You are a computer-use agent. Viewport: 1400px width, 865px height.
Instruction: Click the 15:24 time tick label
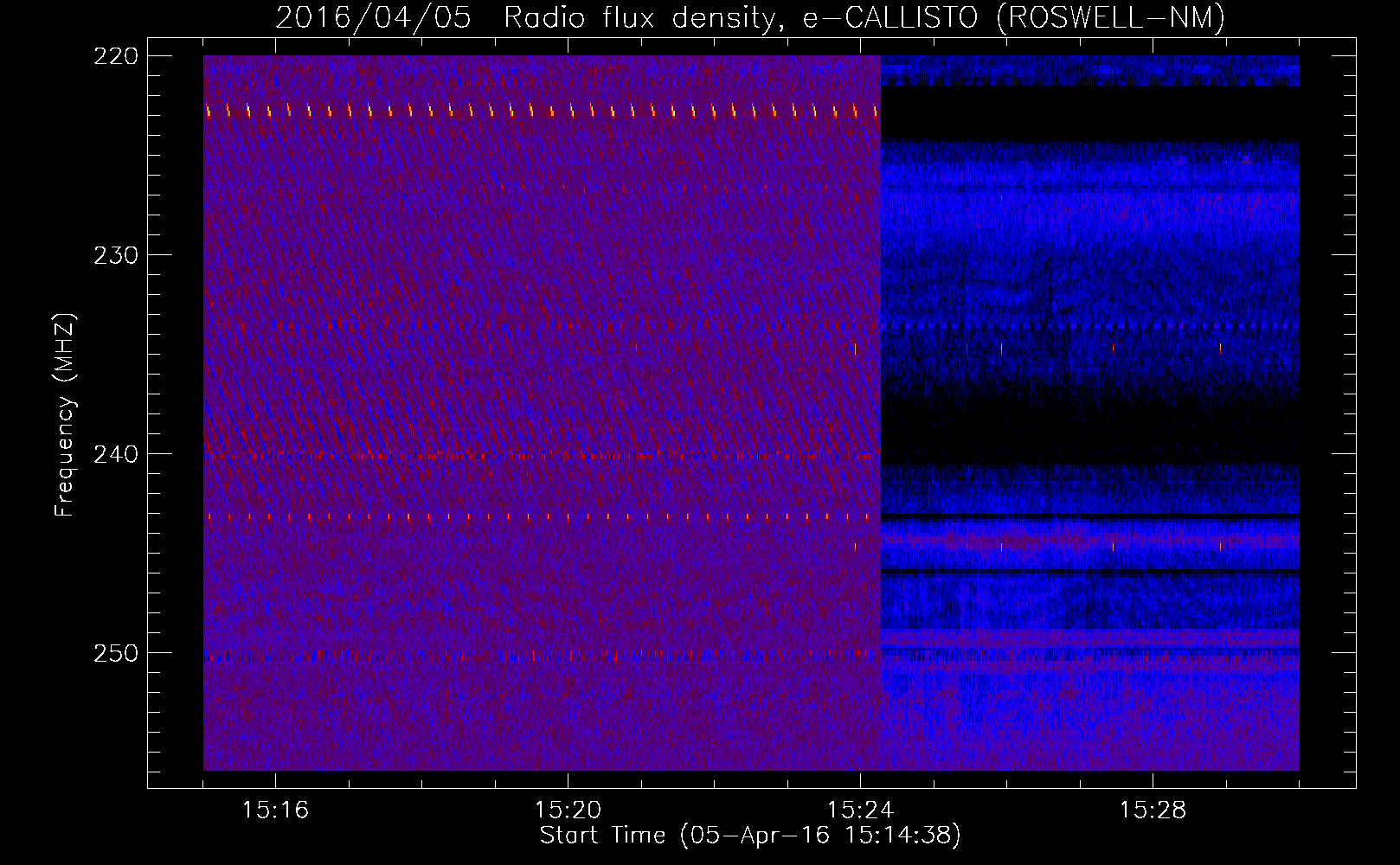point(860,811)
